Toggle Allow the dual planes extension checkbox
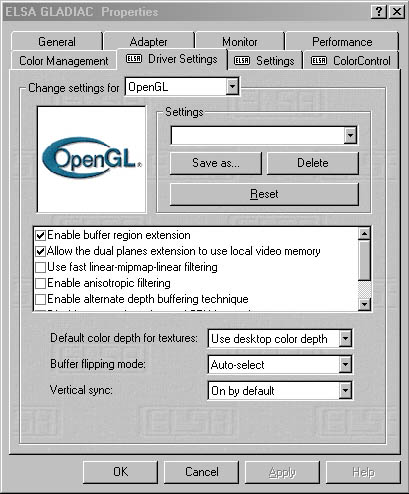Screen dimensions: 409x494 (x=41, y=251)
